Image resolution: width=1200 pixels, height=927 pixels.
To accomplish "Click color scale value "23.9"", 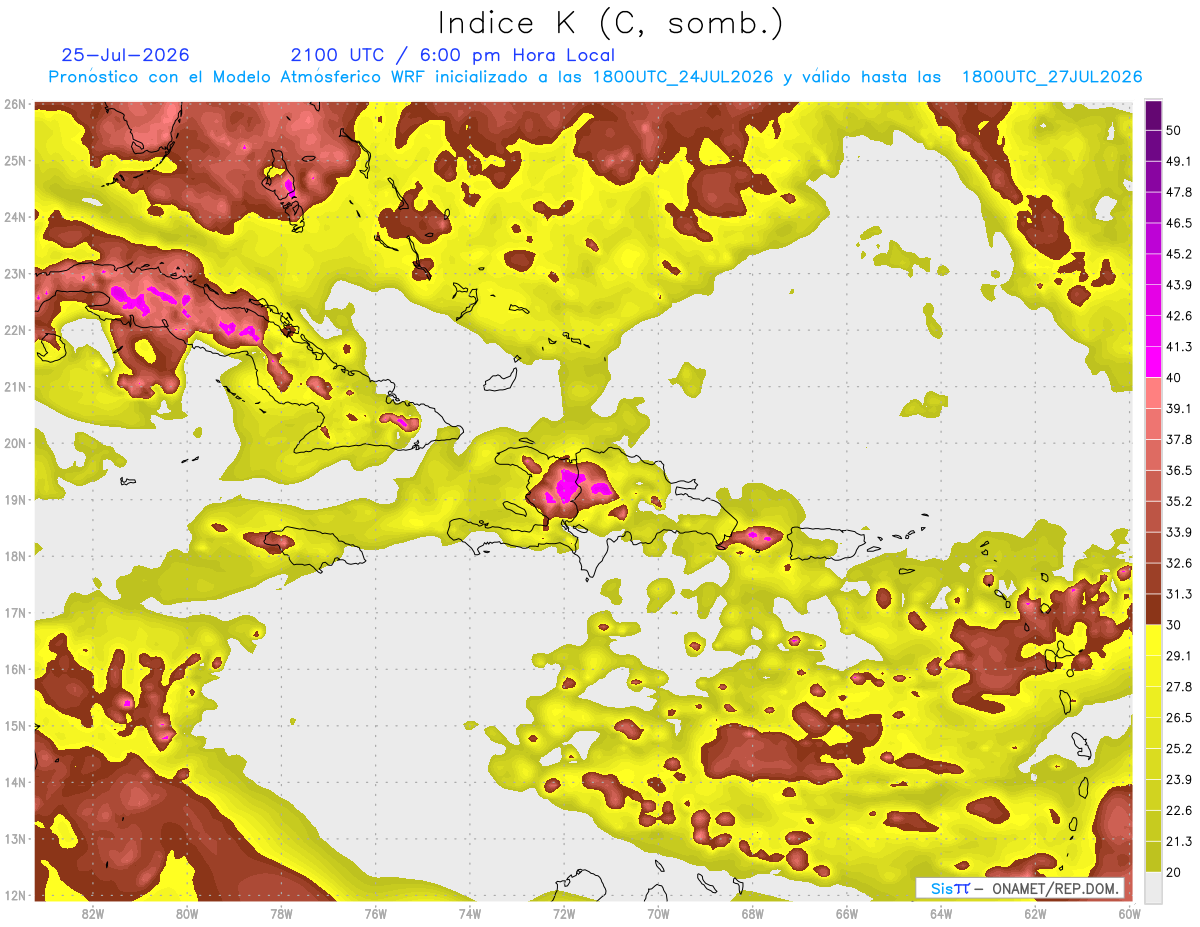I will point(1180,780).
